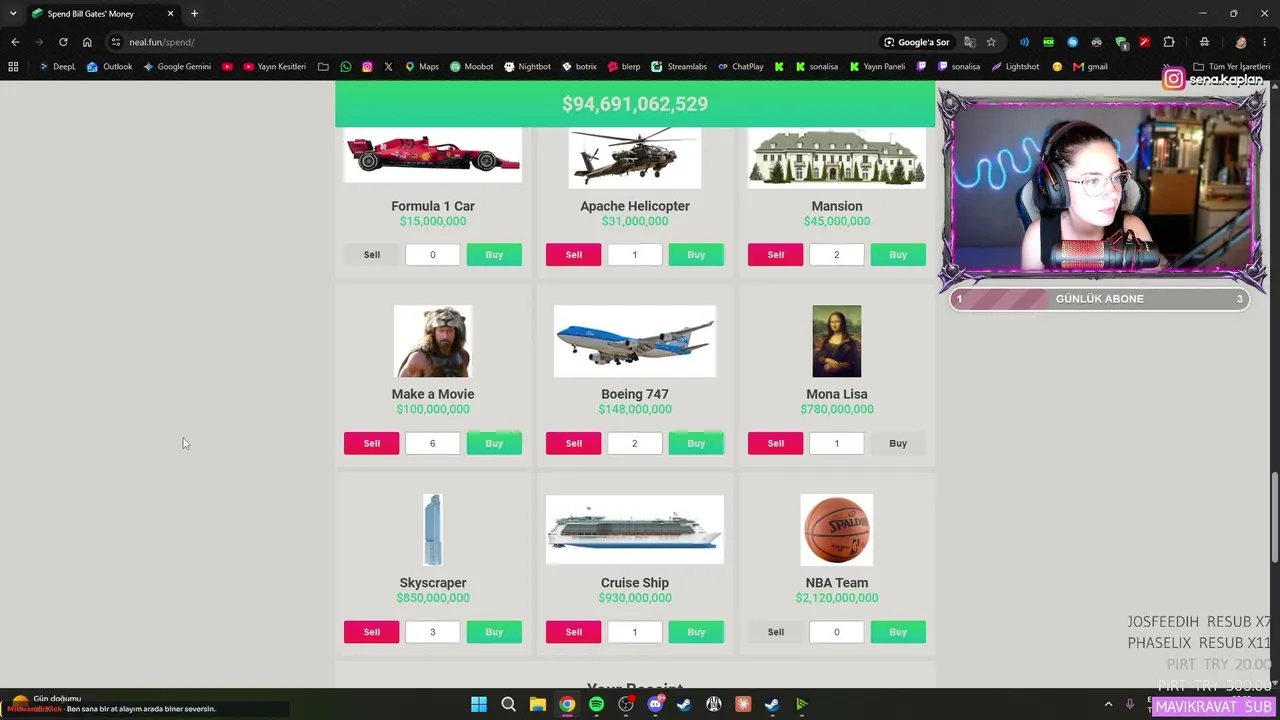Viewport: 1280px width, 720px height.
Task: Click the address bar URL field
Action: click(500, 42)
